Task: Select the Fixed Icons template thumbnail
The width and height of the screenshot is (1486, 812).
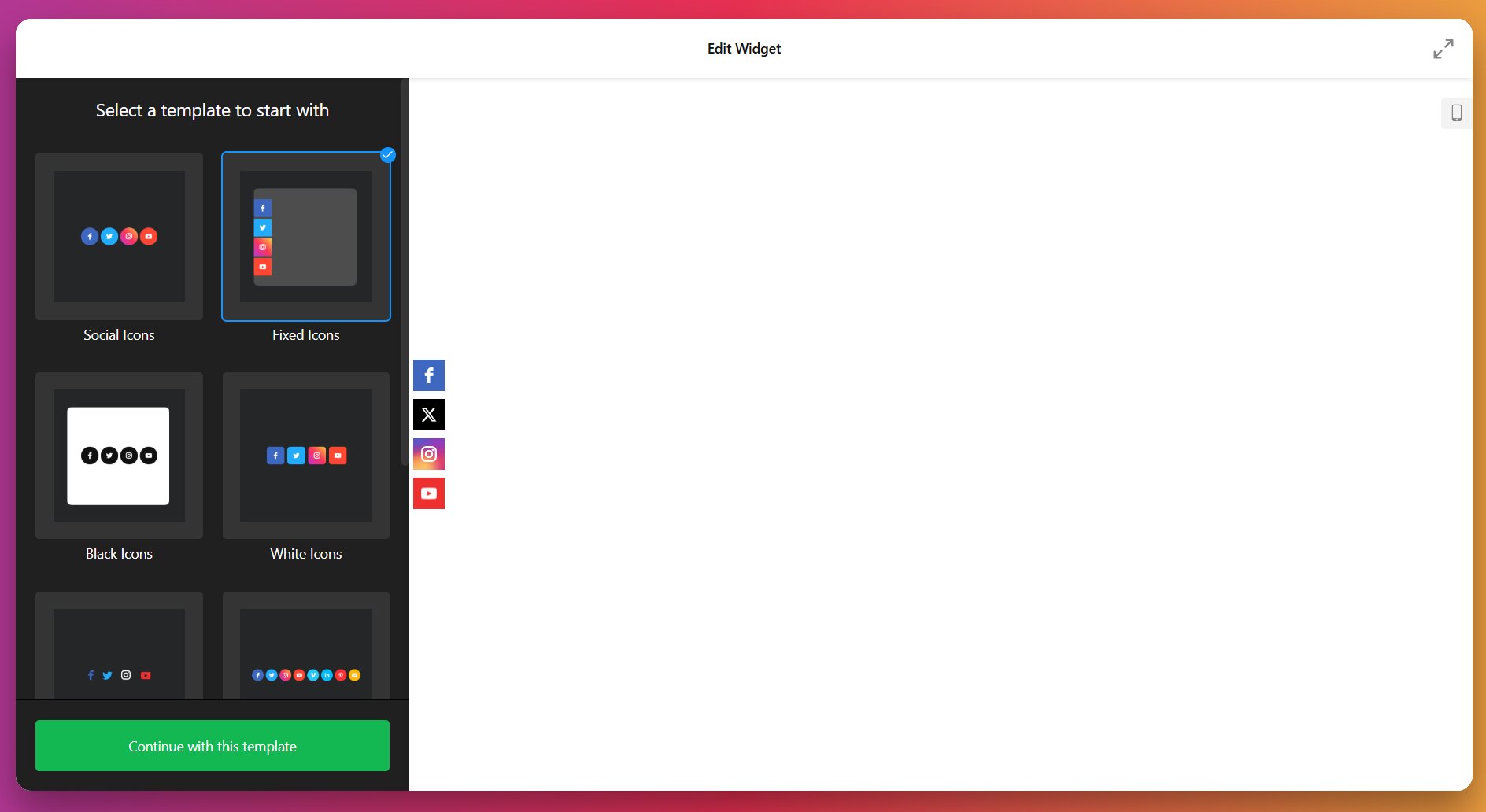Action: point(306,236)
